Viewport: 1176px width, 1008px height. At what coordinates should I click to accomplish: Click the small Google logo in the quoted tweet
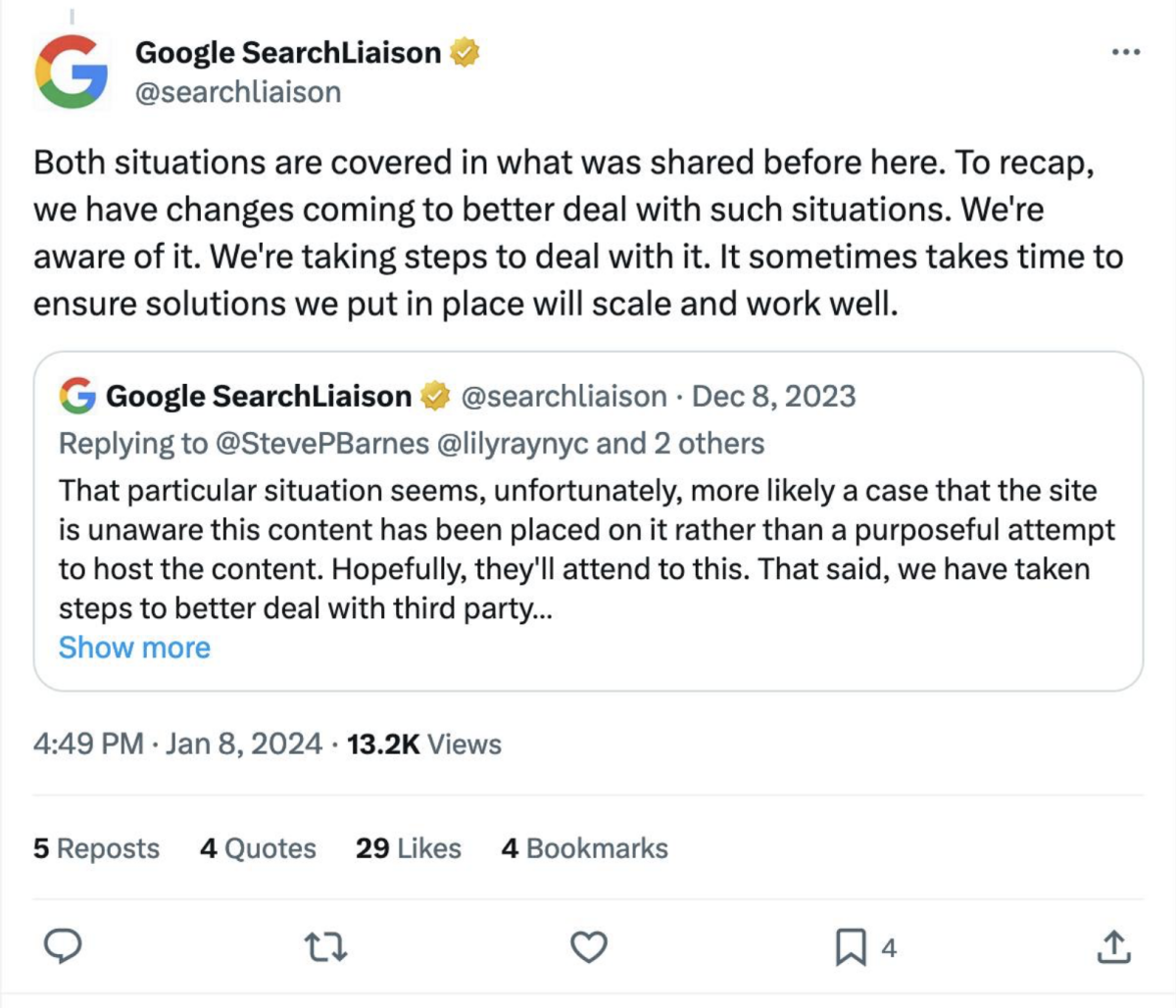pyautogui.click(x=77, y=396)
